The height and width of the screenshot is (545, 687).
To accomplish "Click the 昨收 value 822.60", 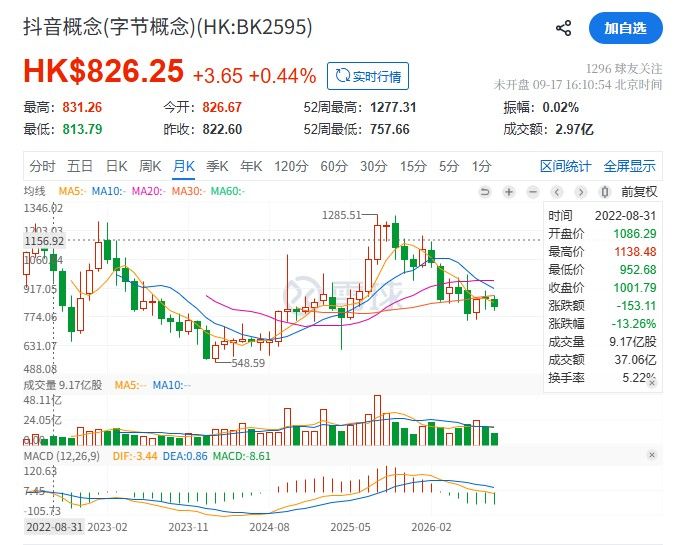I will [x=222, y=129].
